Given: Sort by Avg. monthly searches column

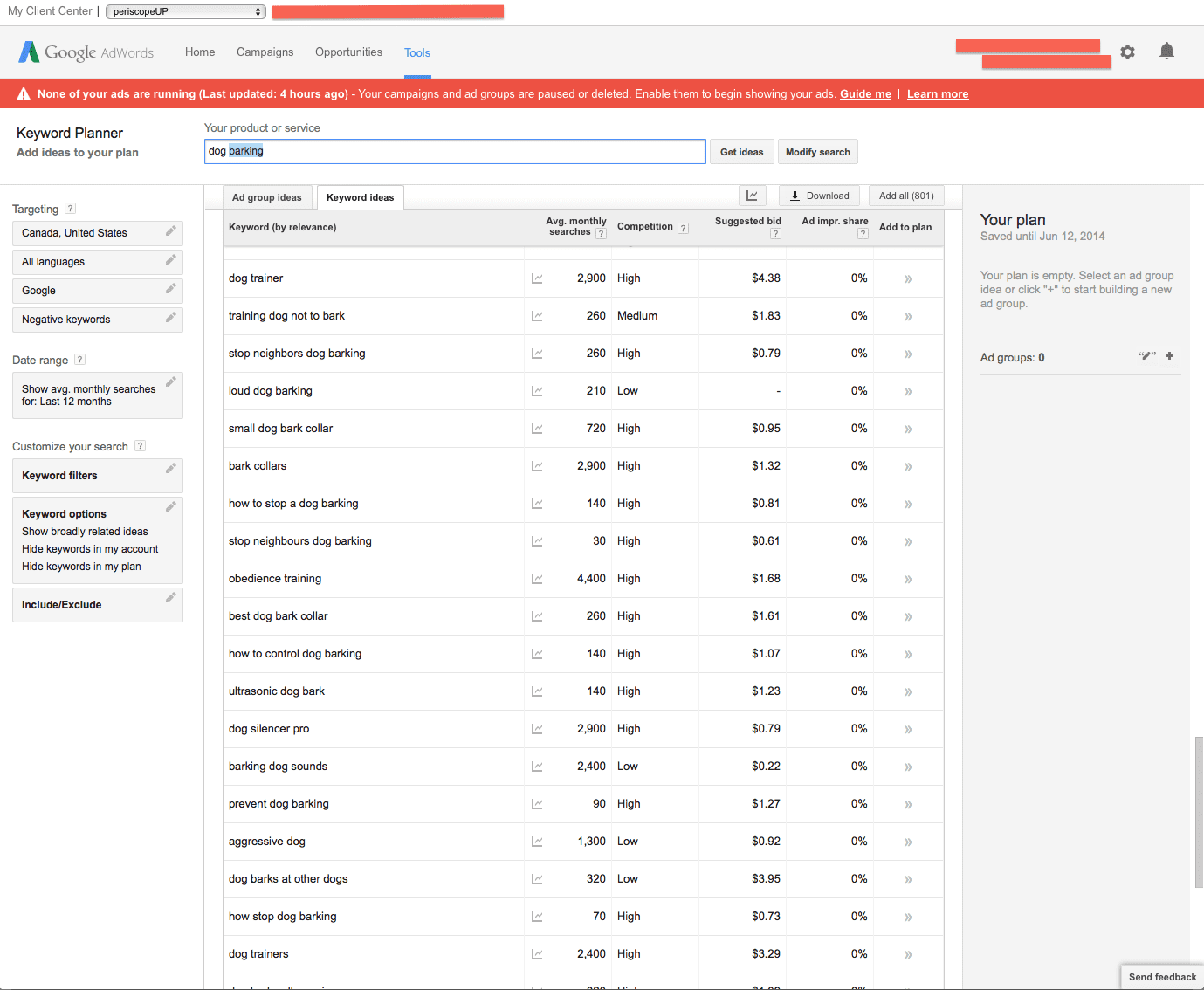Looking at the screenshot, I should pyautogui.click(x=576, y=227).
